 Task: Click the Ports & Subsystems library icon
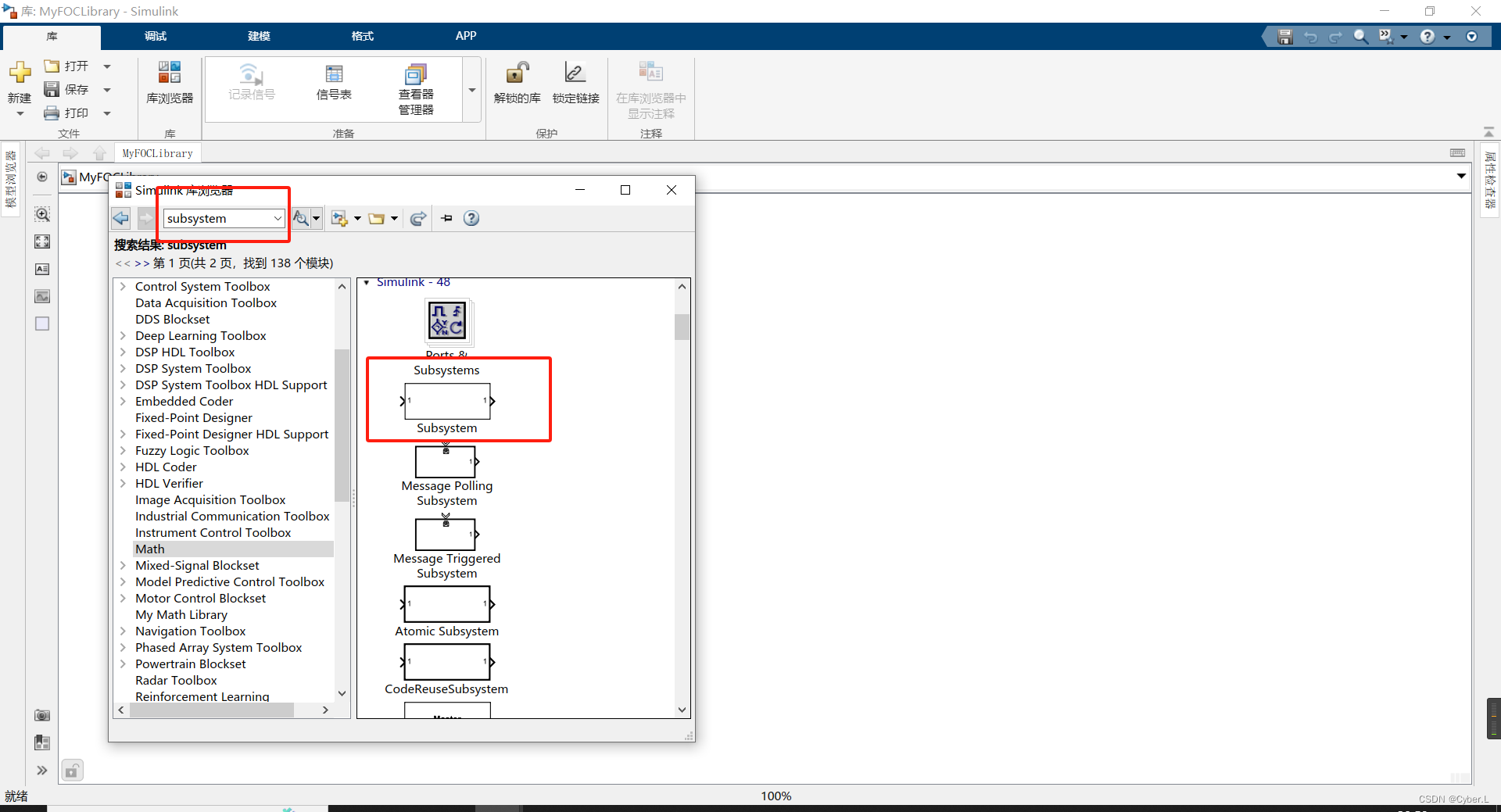click(x=448, y=321)
